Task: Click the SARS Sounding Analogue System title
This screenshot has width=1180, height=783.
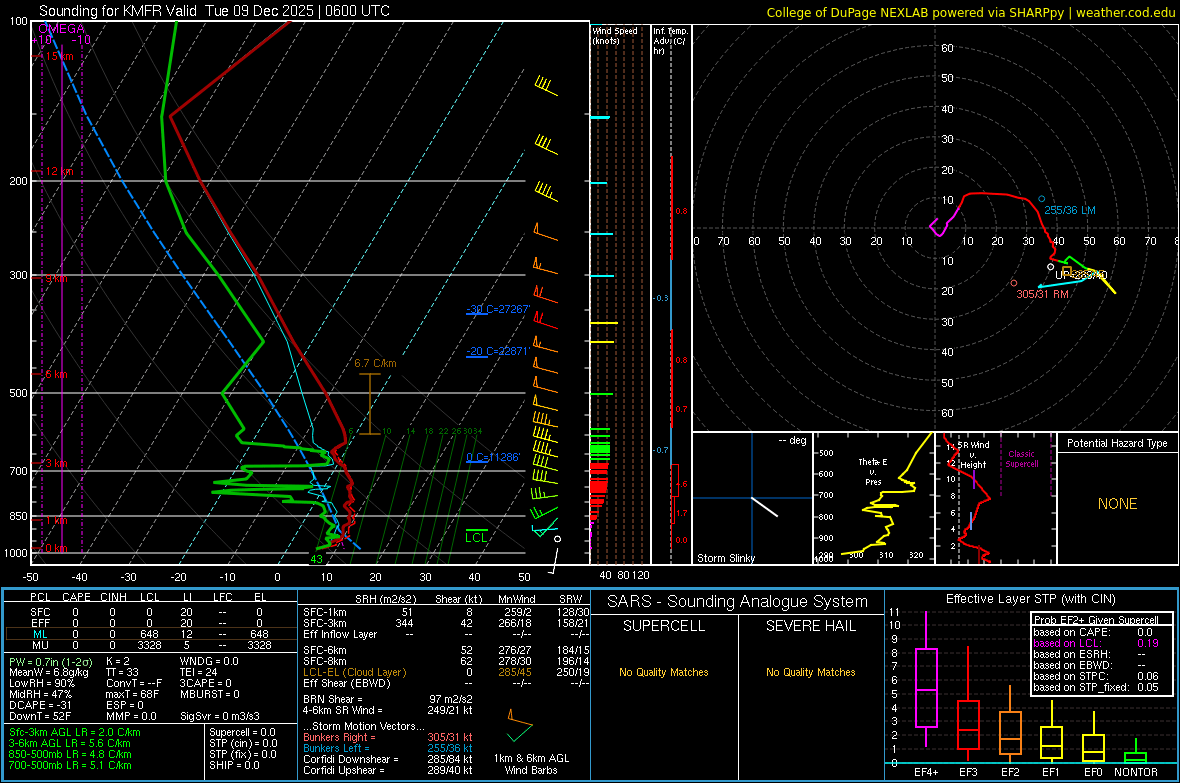Action: [x=738, y=602]
